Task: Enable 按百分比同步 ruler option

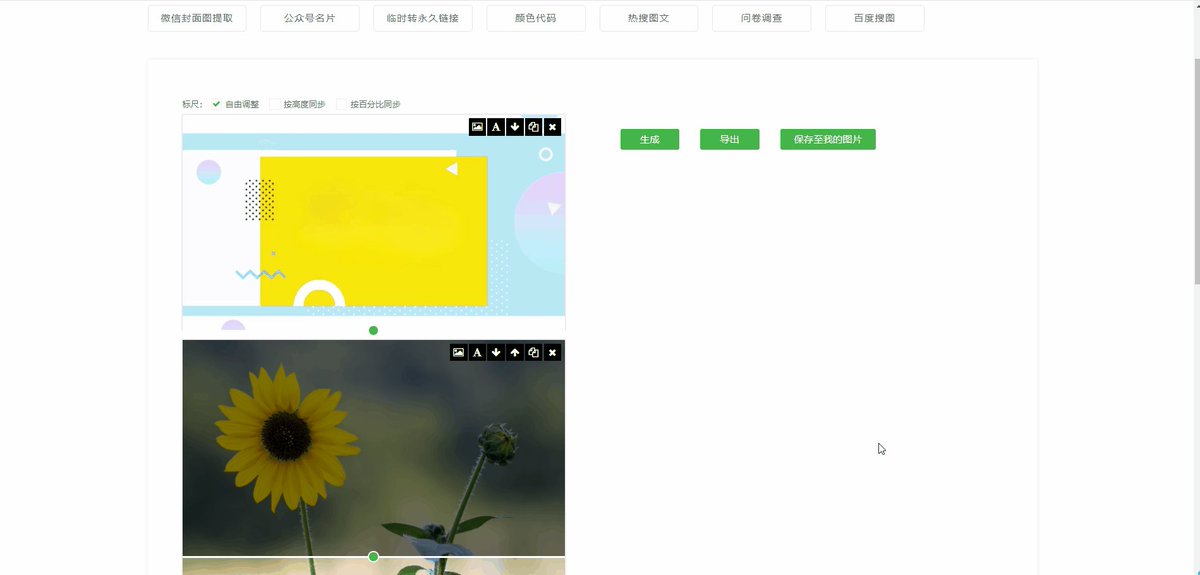Action: pyautogui.click(x=368, y=104)
